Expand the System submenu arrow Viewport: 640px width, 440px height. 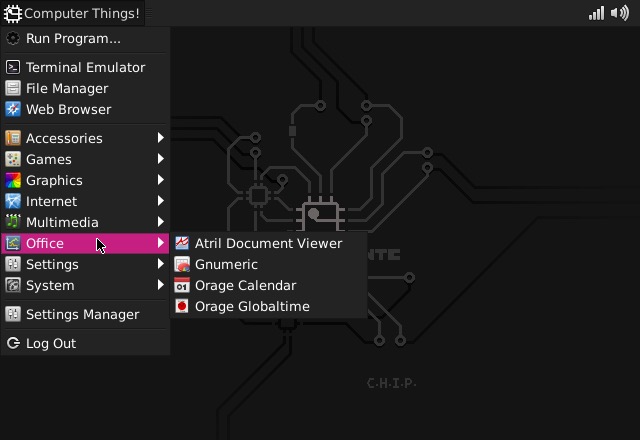coord(160,285)
